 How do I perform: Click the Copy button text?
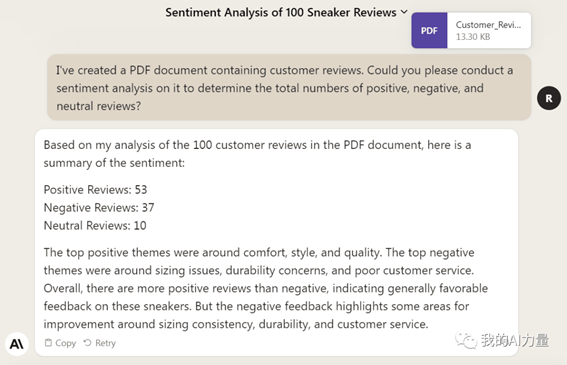(x=65, y=343)
